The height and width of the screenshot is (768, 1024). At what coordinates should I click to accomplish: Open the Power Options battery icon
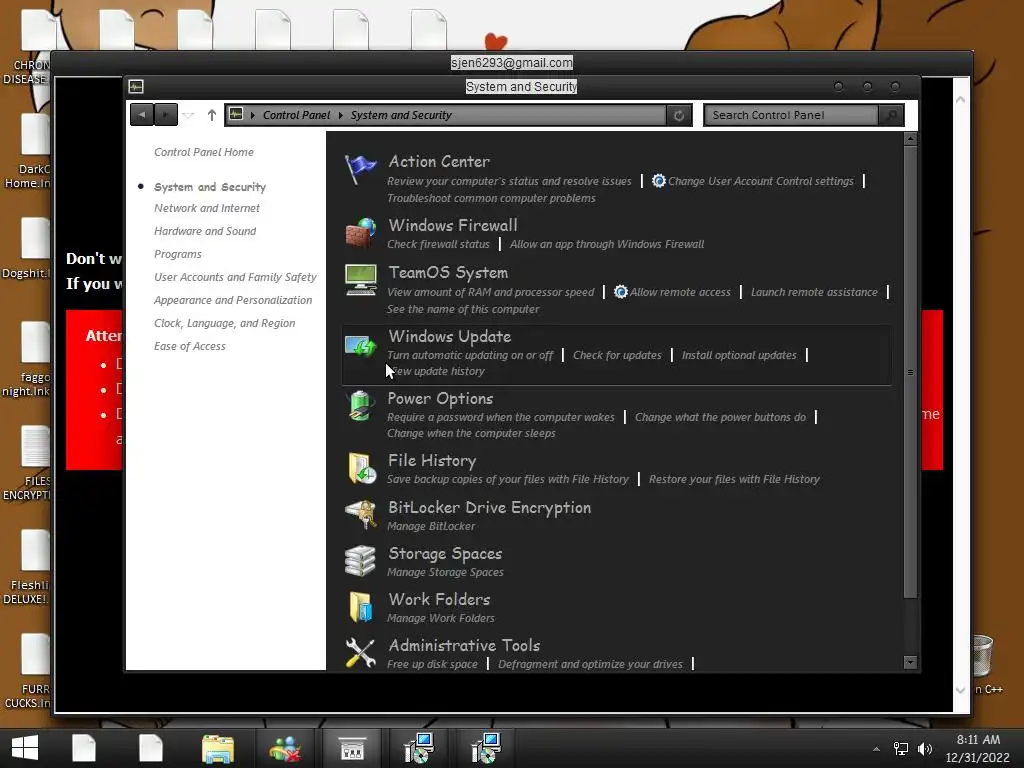pyautogui.click(x=360, y=406)
